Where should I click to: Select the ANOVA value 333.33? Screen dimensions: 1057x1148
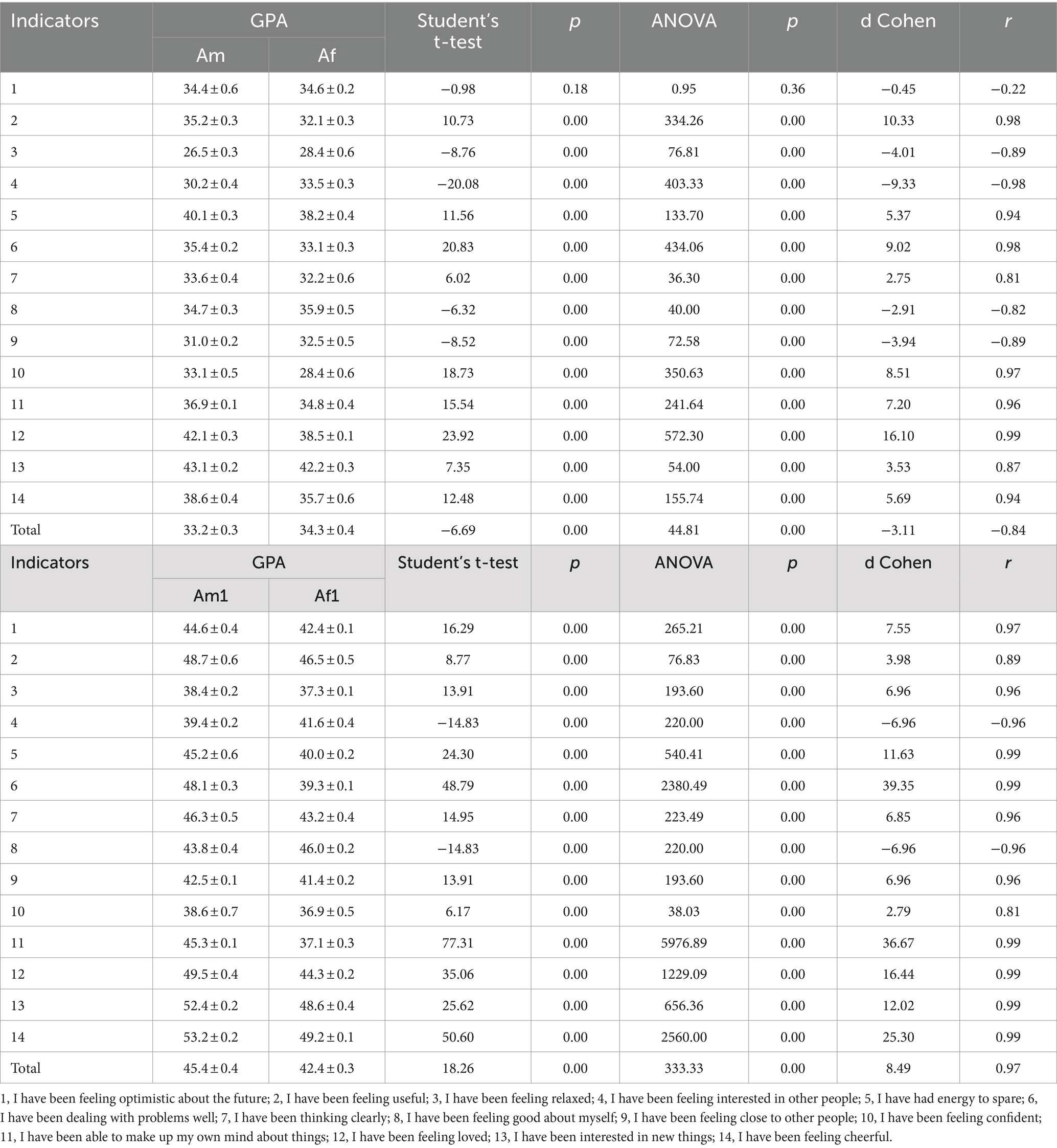pyautogui.click(x=683, y=1068)
